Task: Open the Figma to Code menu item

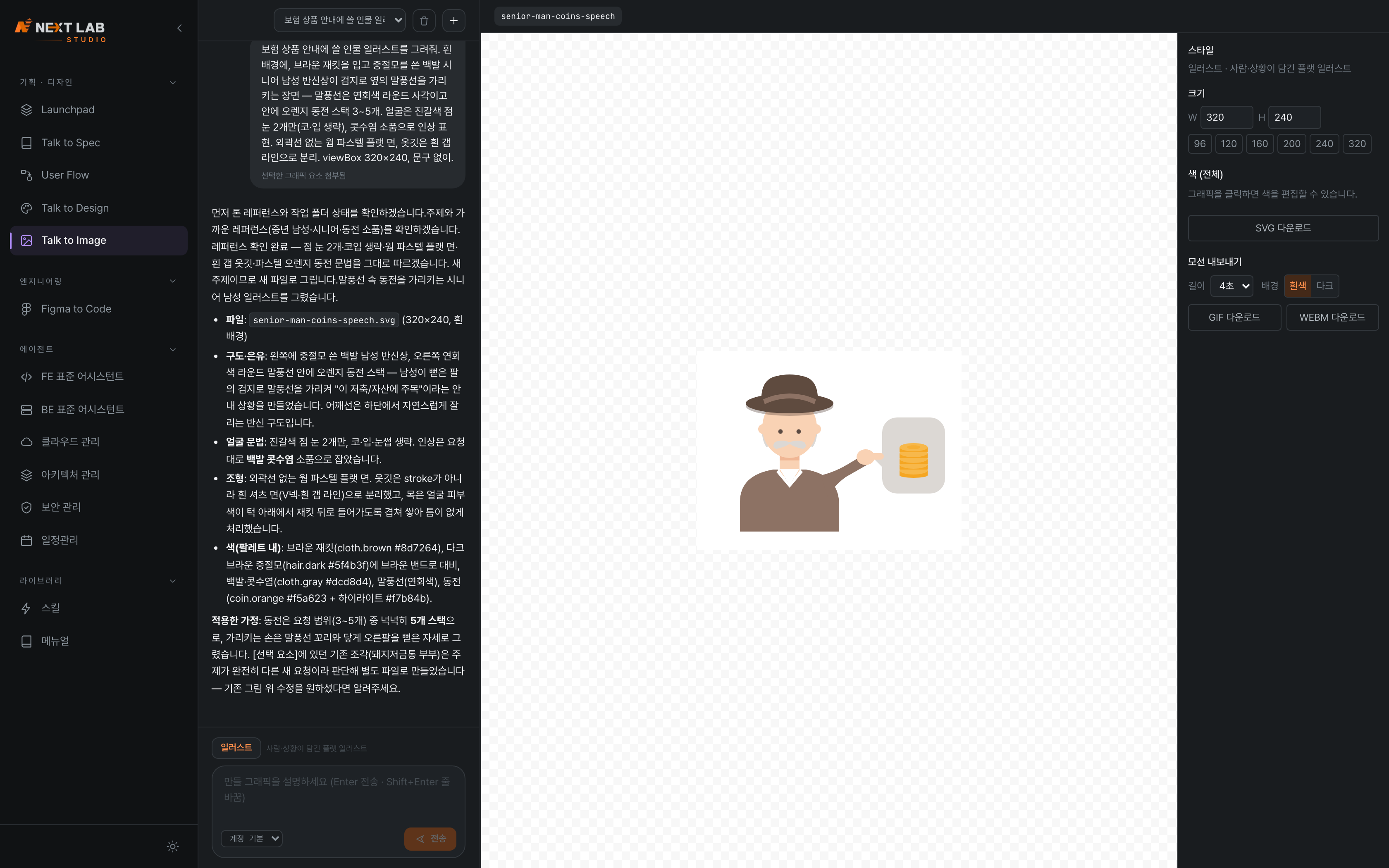Action: (99, 309)
